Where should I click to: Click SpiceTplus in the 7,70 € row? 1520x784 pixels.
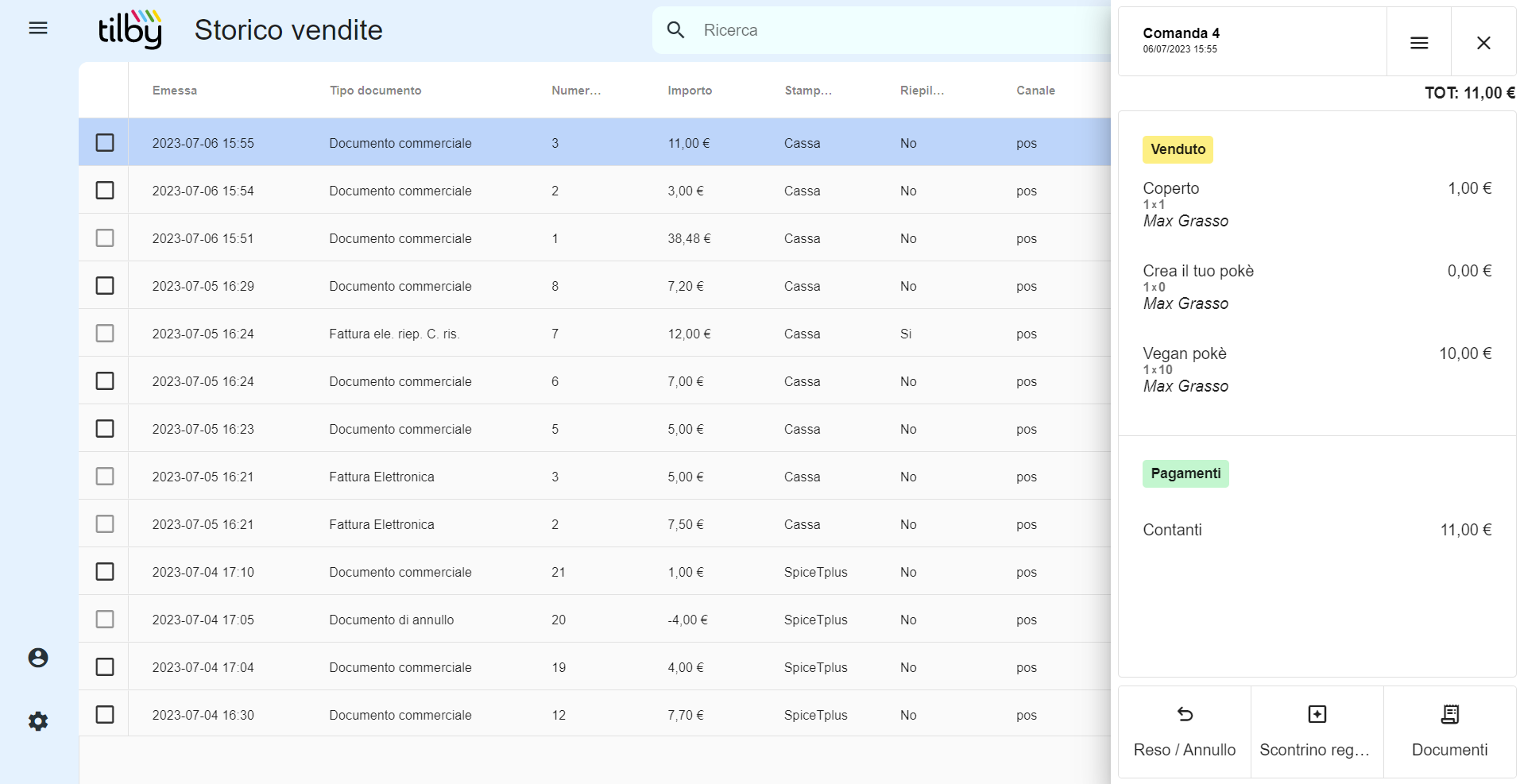[815, 715]
